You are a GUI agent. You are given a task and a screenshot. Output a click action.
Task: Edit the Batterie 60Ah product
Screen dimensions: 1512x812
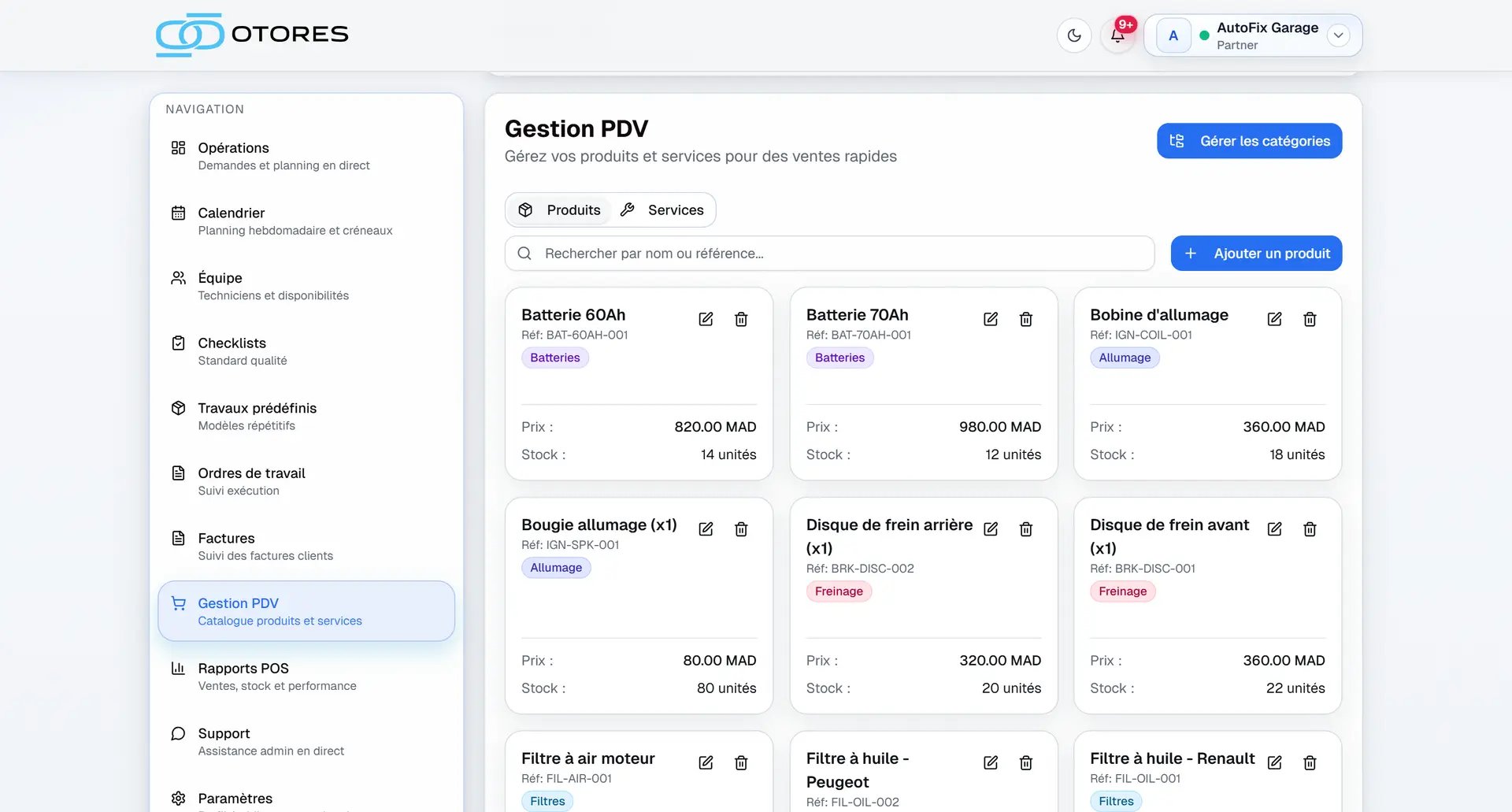[x=706, y=319]
